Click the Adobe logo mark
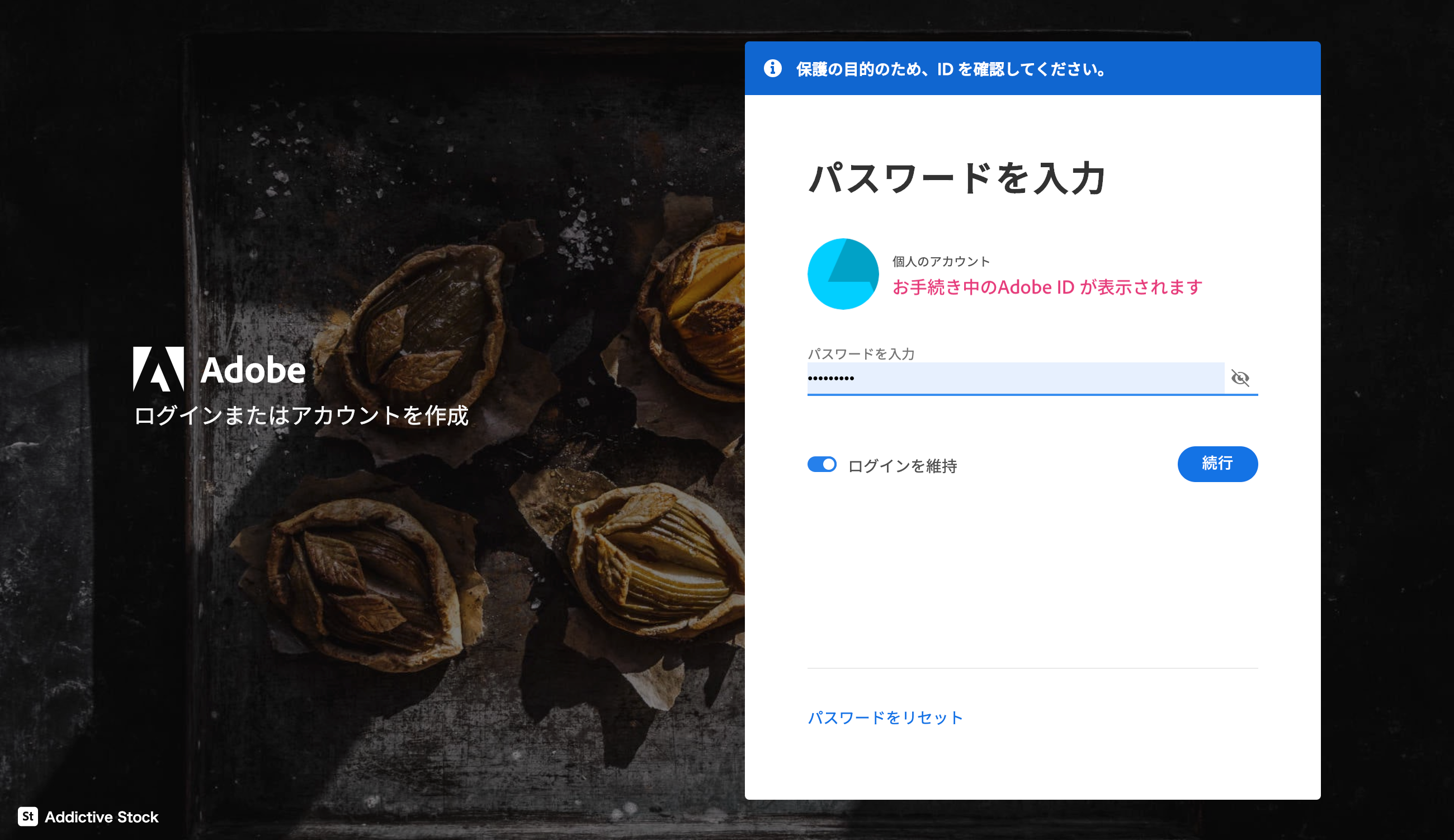The image size is (1454, 840). coord(159,369)
